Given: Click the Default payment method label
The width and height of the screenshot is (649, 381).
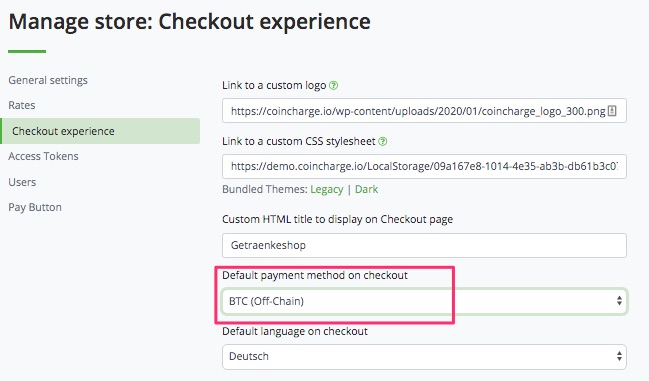Looking at the screenshot, I should [x=315, y=276].
